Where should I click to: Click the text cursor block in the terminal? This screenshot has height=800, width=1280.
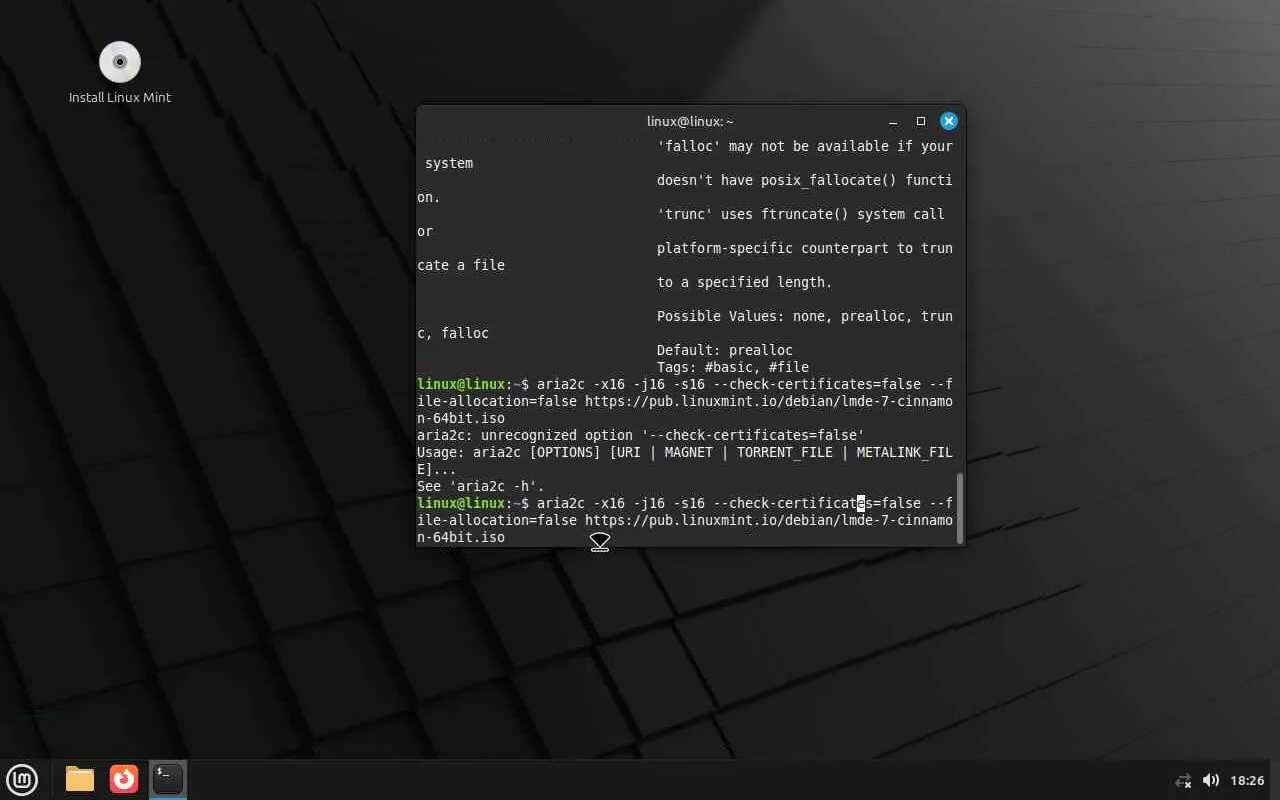[861, 503]
